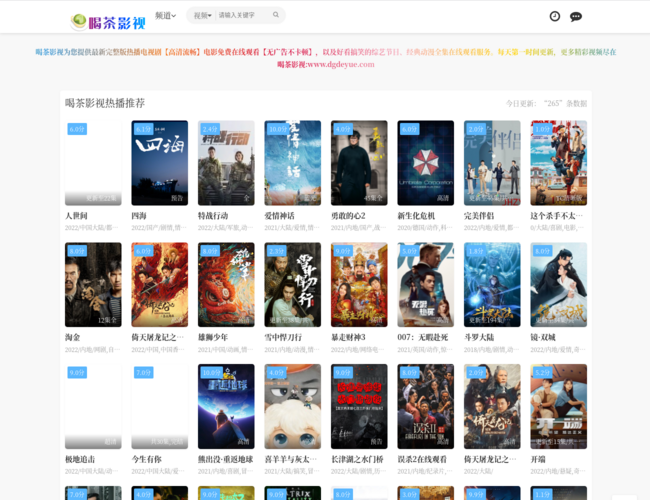Open 极地追击 blank poster card
Screen dimensions: 650x500
pyautogui.click(x=93, y=406)
